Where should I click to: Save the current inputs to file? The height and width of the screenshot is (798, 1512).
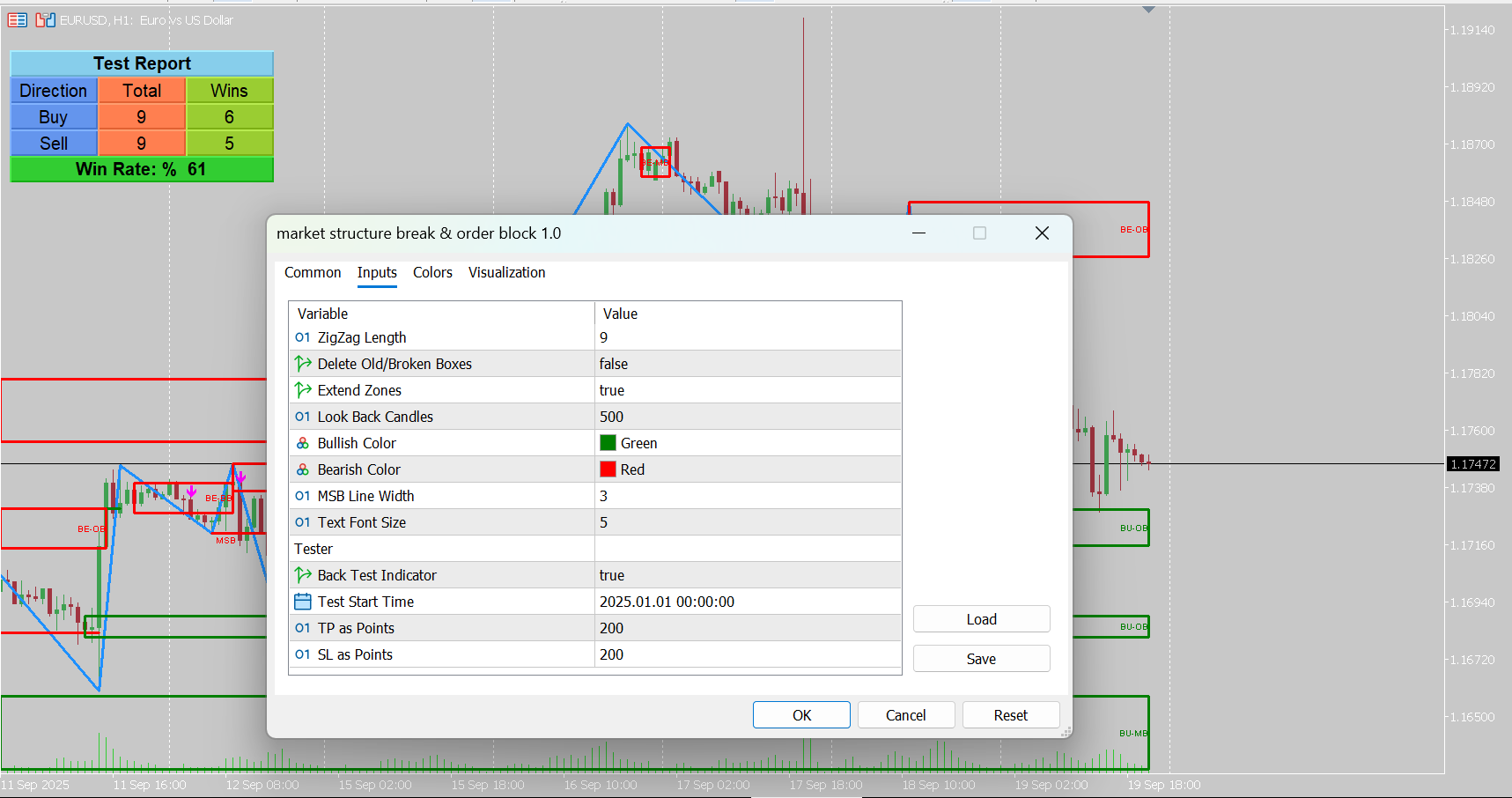coord(981,659)
